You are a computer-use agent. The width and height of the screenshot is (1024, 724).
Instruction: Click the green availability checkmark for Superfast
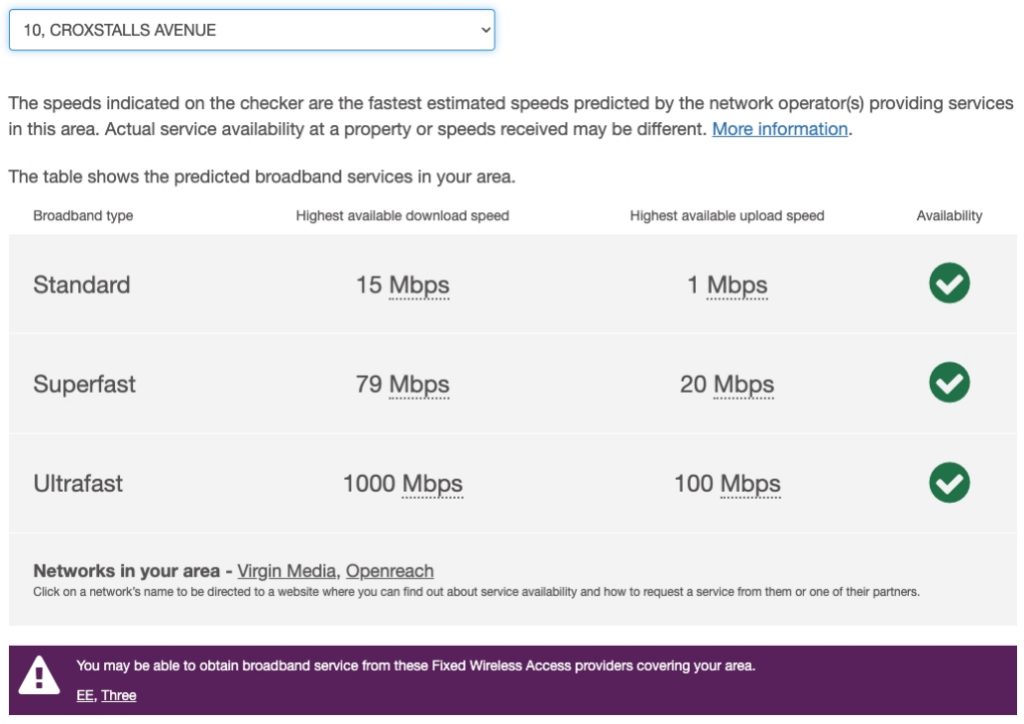pyautogui.click(x=948, y=384)
